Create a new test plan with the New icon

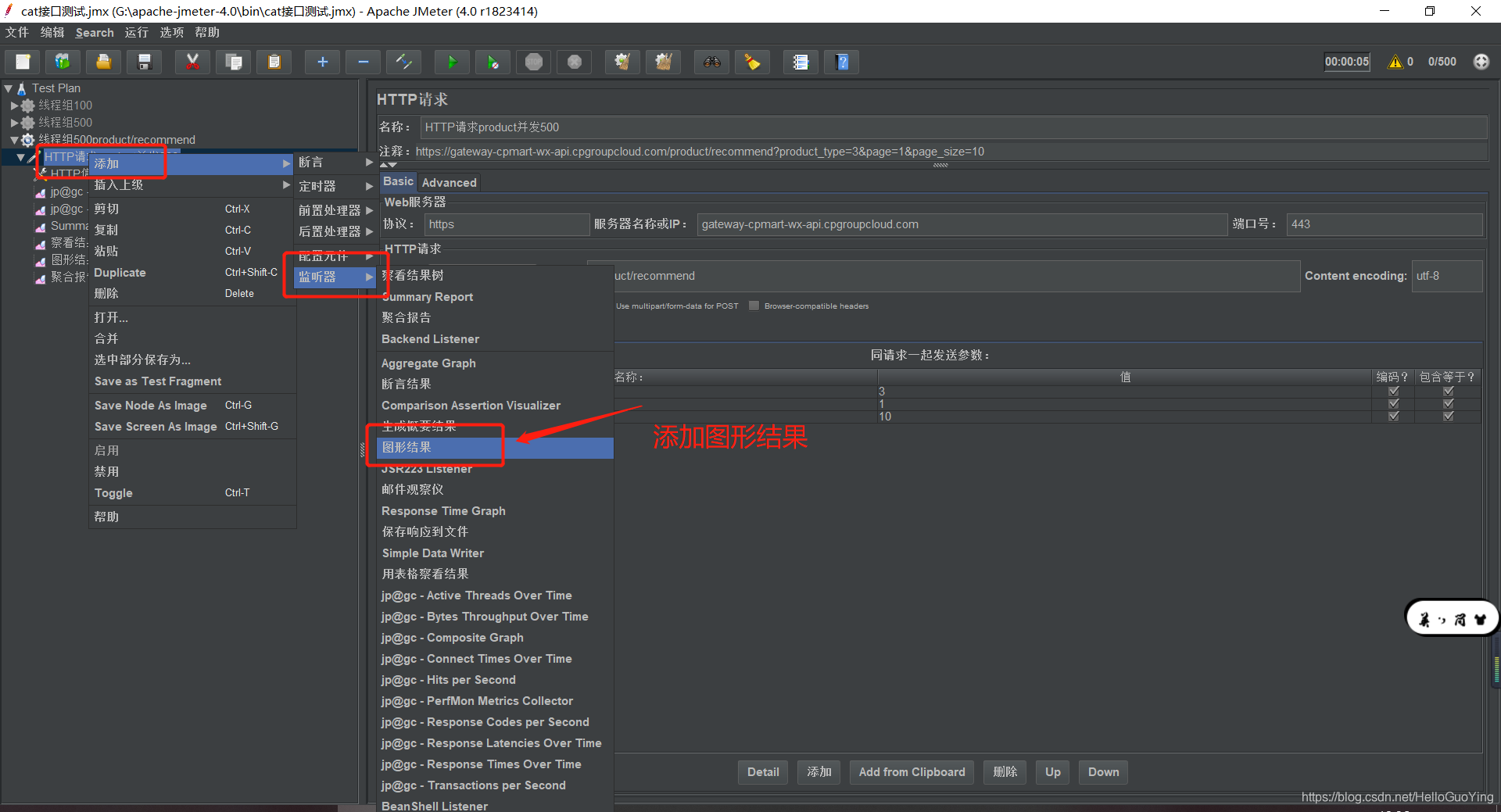point(23,62)
